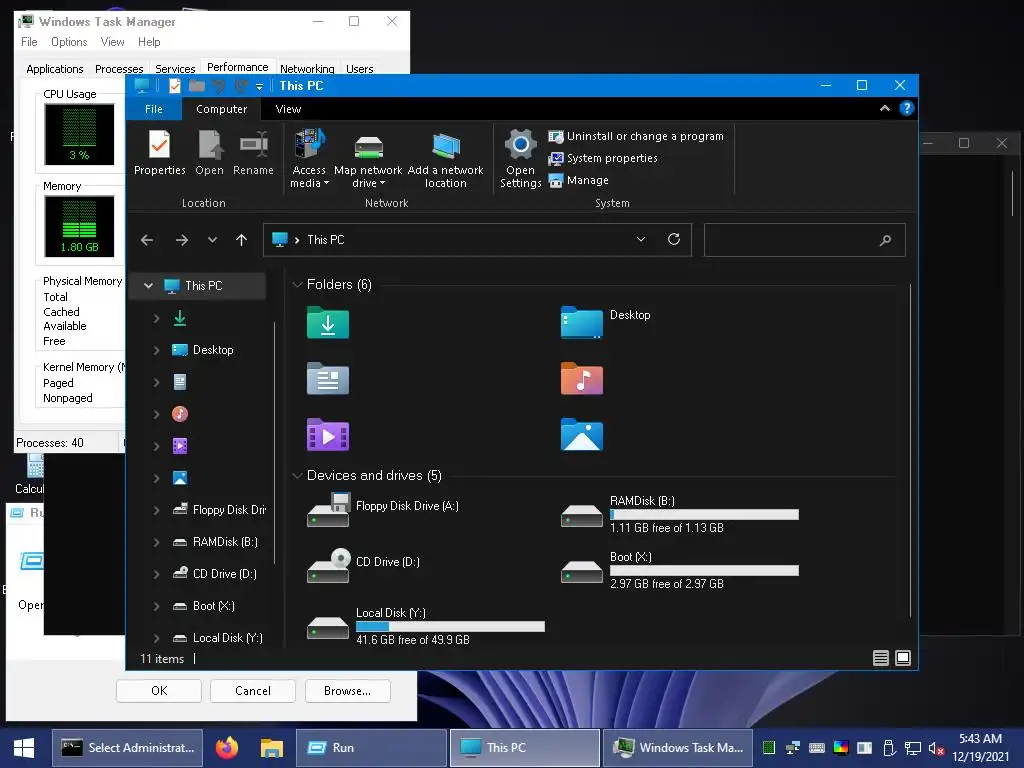Select the Downloads folder tile
This screenshot has width=1024, height=768.
[x=328, y=323]
